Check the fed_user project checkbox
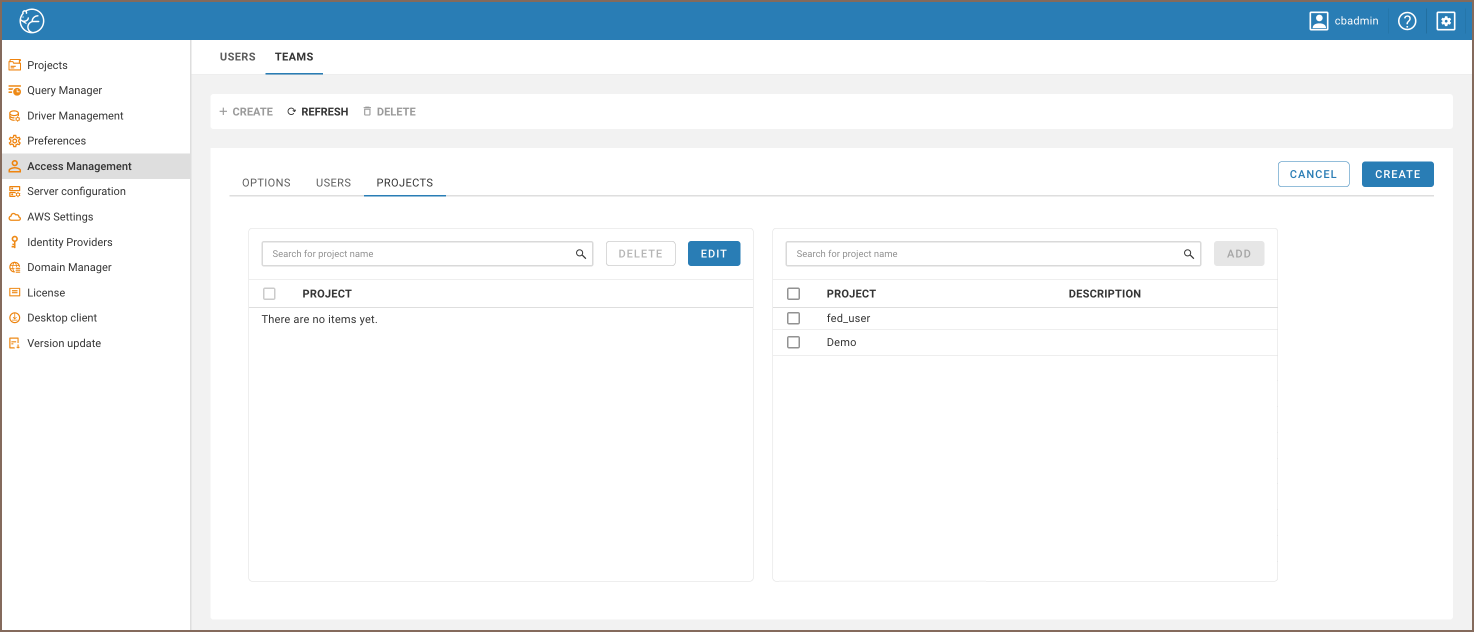This screenshot has height=632, width=1474. (794, 318)
